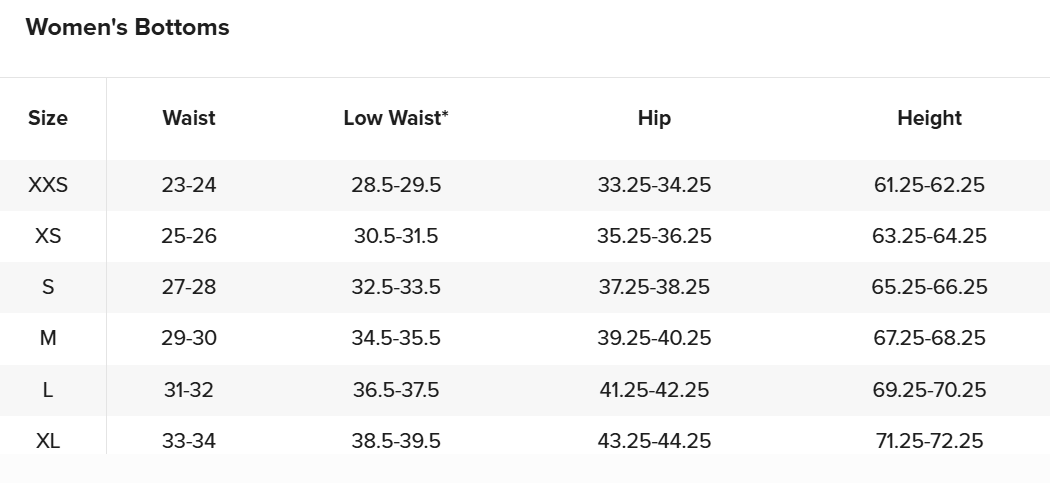Image resolution: width=1050 pixels, height=483 pixels.
Task: Select hip value 43.25-44.25
Action: click(x=654, y=441)
